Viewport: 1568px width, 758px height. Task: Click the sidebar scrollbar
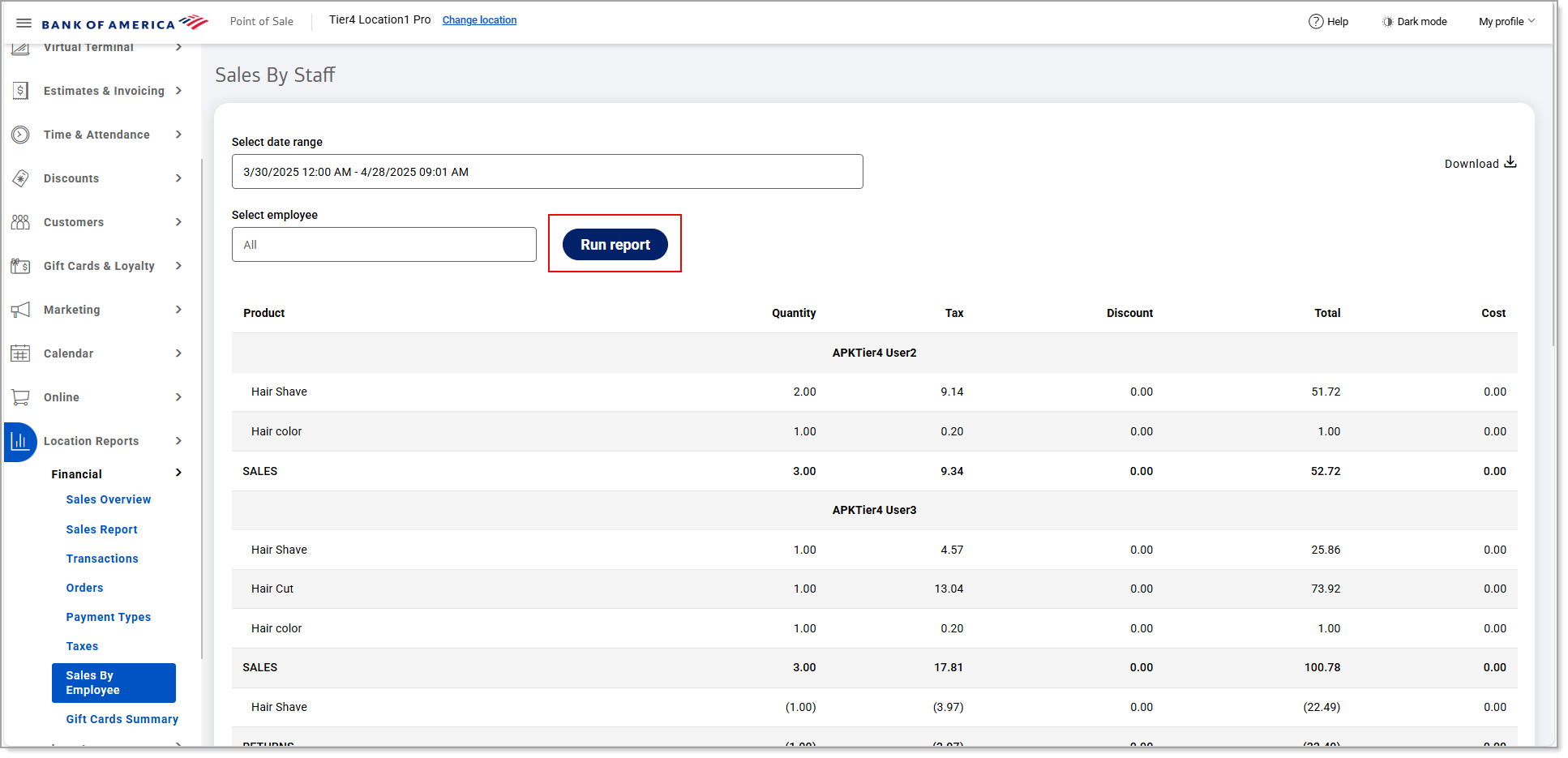coord(201,409)
